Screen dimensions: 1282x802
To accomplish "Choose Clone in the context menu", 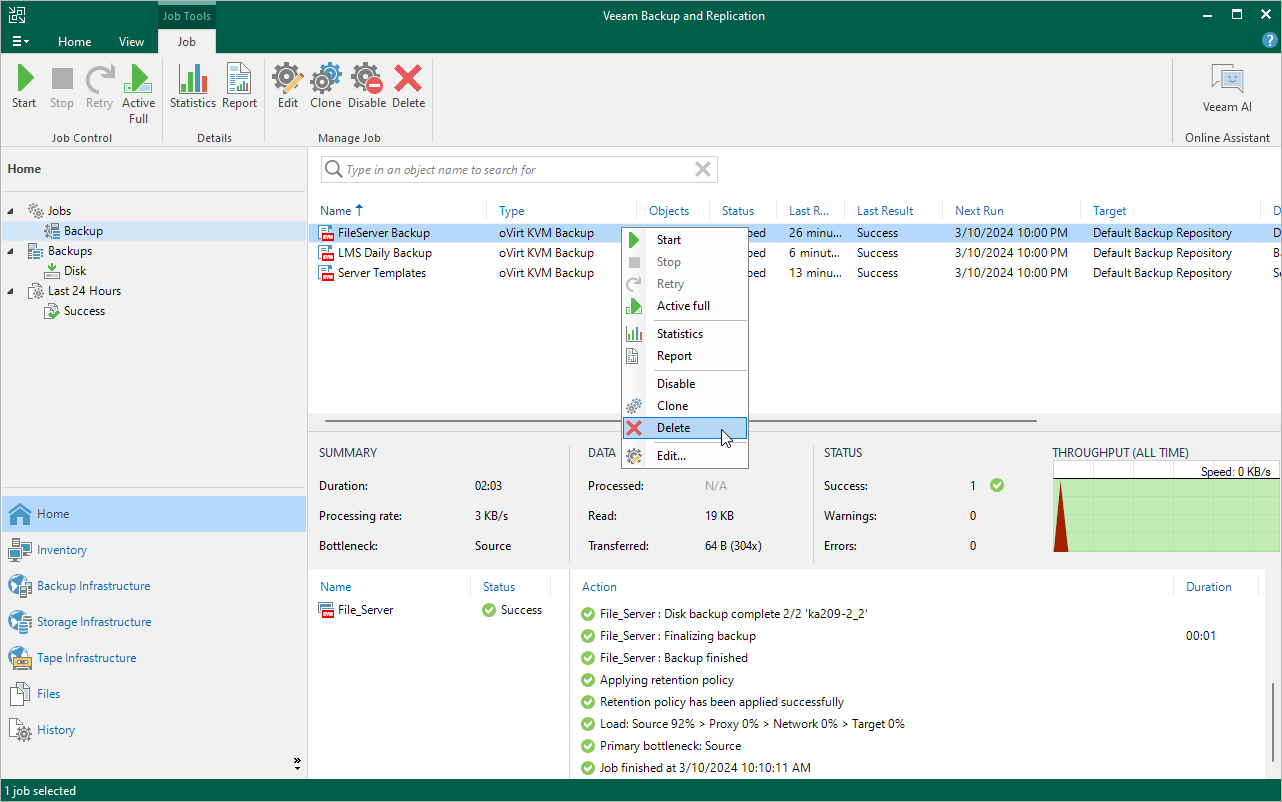I will [684, 406].
